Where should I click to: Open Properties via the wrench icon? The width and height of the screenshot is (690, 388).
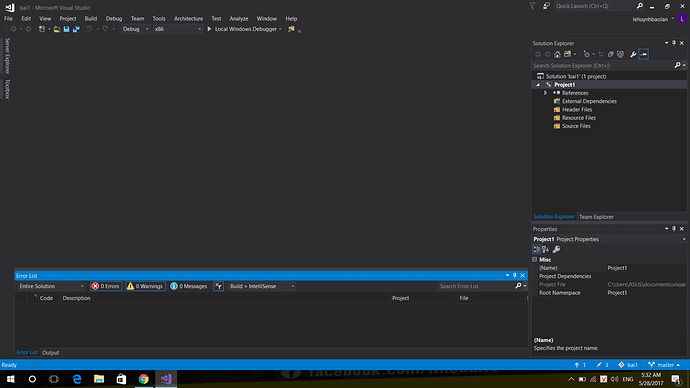[x=633, y=54]
